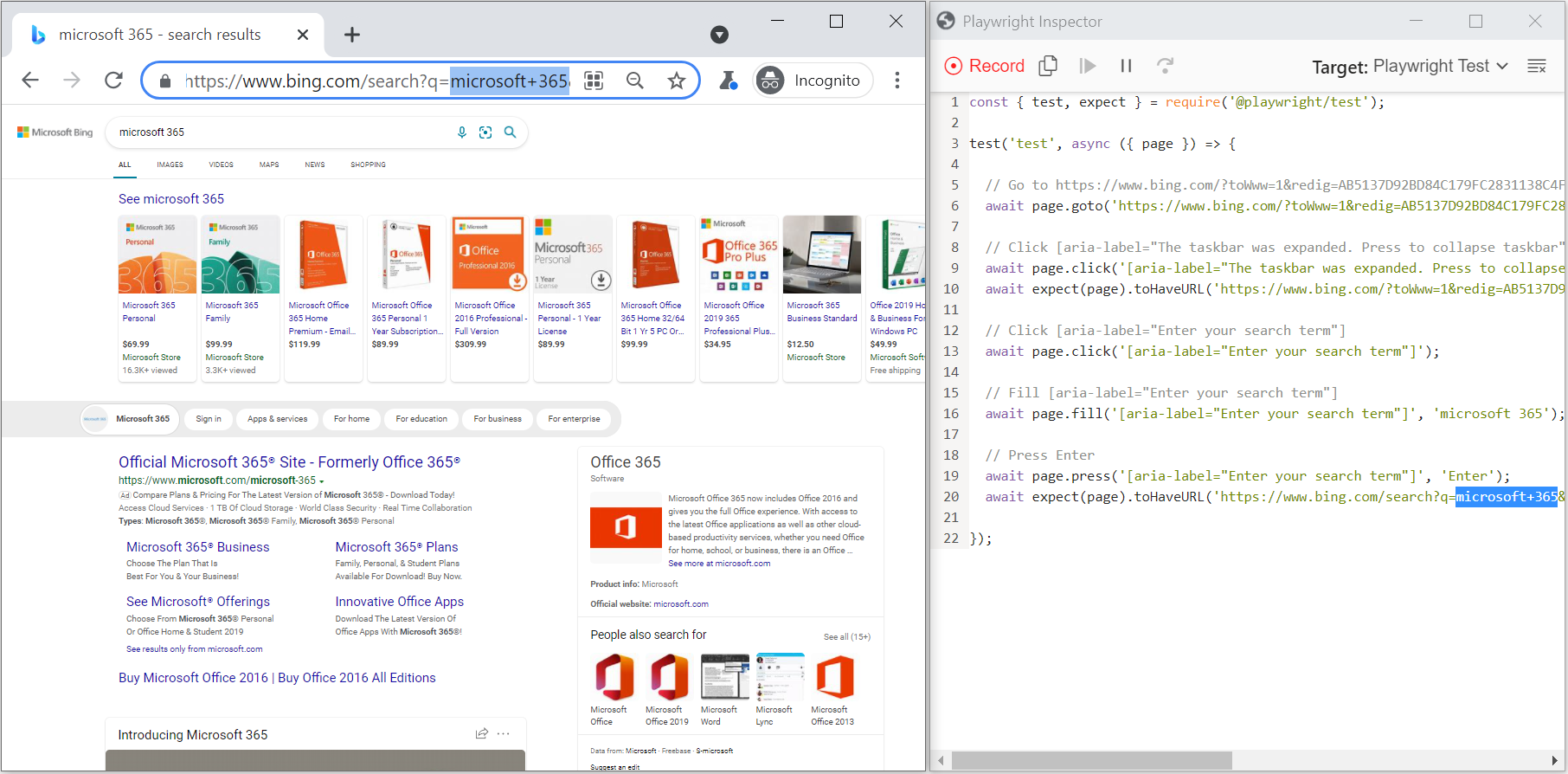The width and height of the screenshot is (1568, 774).
Task: Bookmark this page with the star icon
Action: click(x=677, y=81)
